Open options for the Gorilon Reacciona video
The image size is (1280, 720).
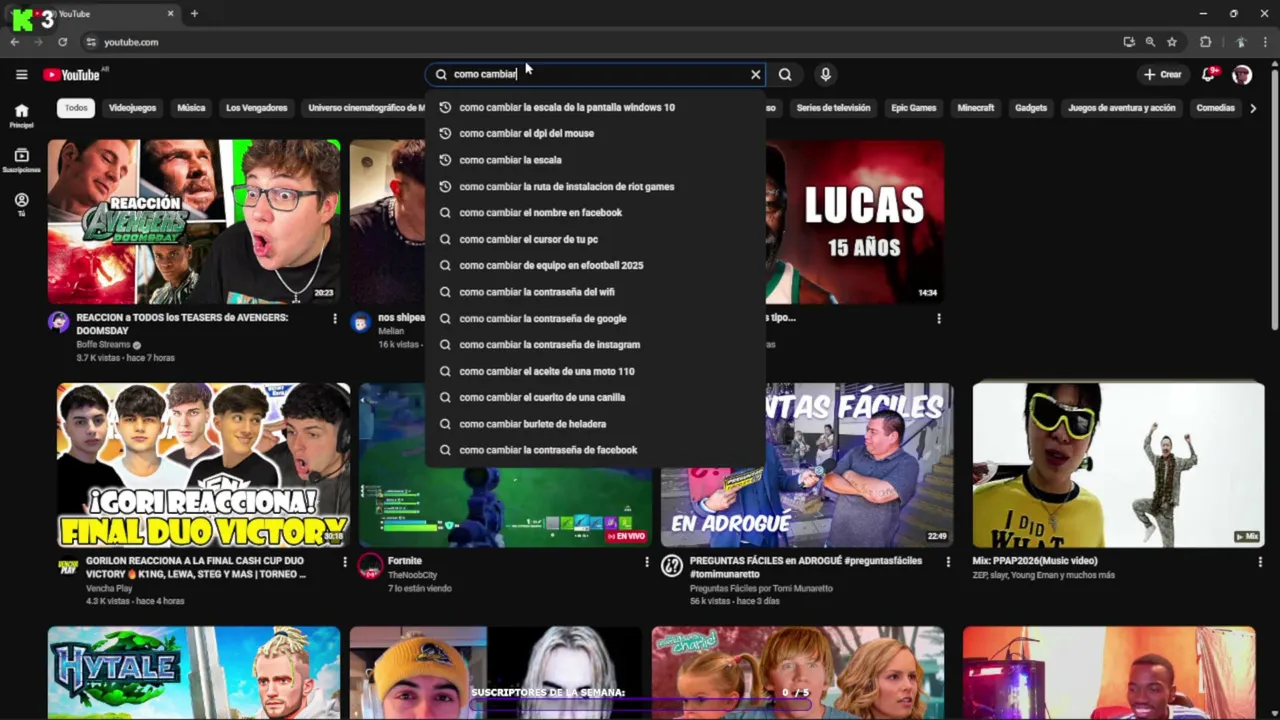click(345, 562)
